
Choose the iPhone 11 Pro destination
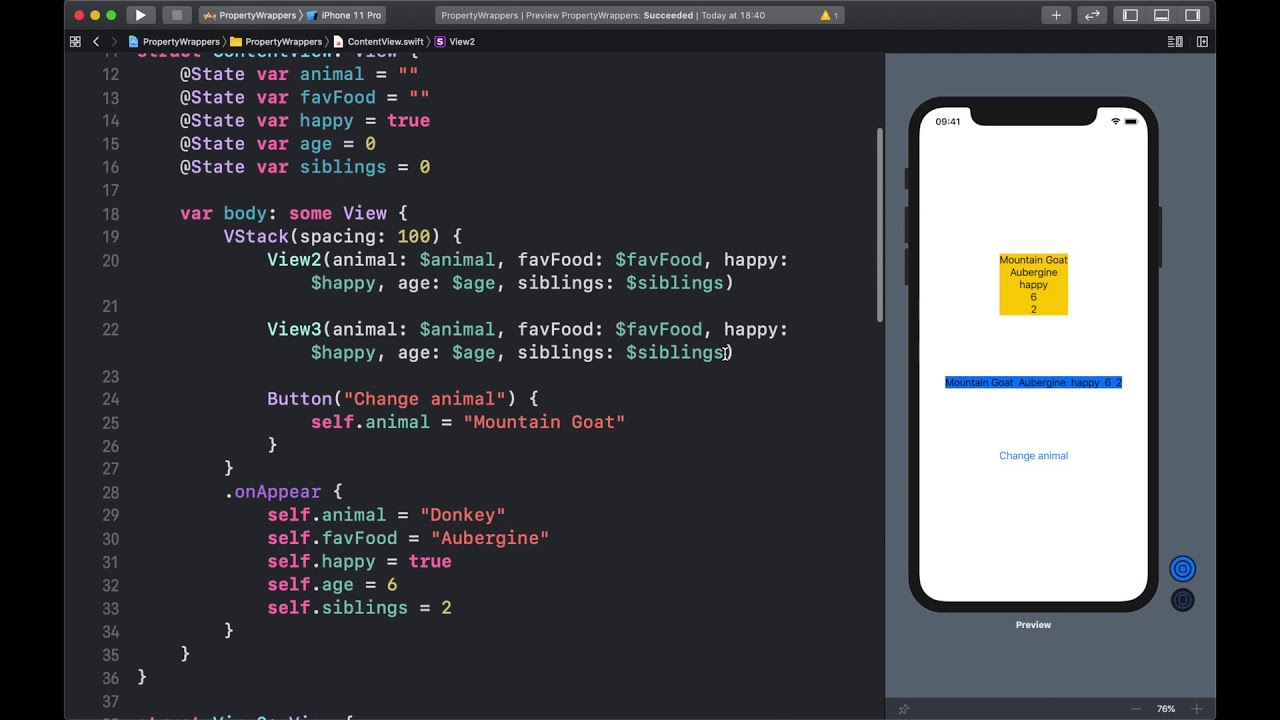tap(344, 15)
